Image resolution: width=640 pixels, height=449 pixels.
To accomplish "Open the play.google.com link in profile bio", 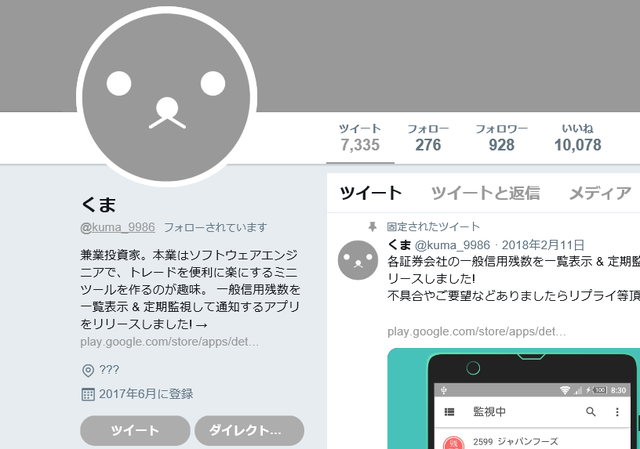I will (x=169, y=342).
